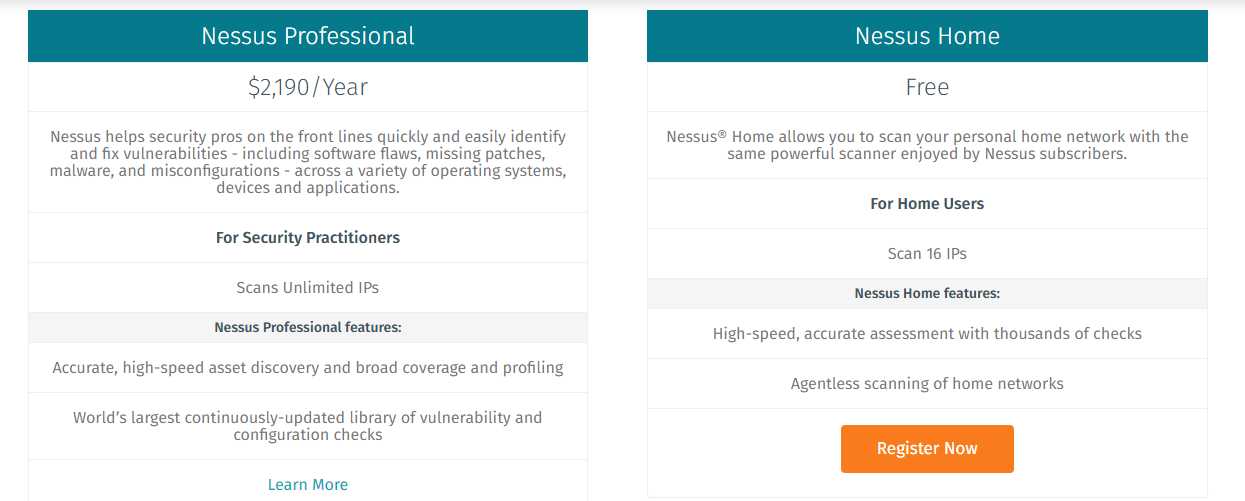Click the Agentless scanning of home networks row

pyautogui.click(x=927, y=384)
